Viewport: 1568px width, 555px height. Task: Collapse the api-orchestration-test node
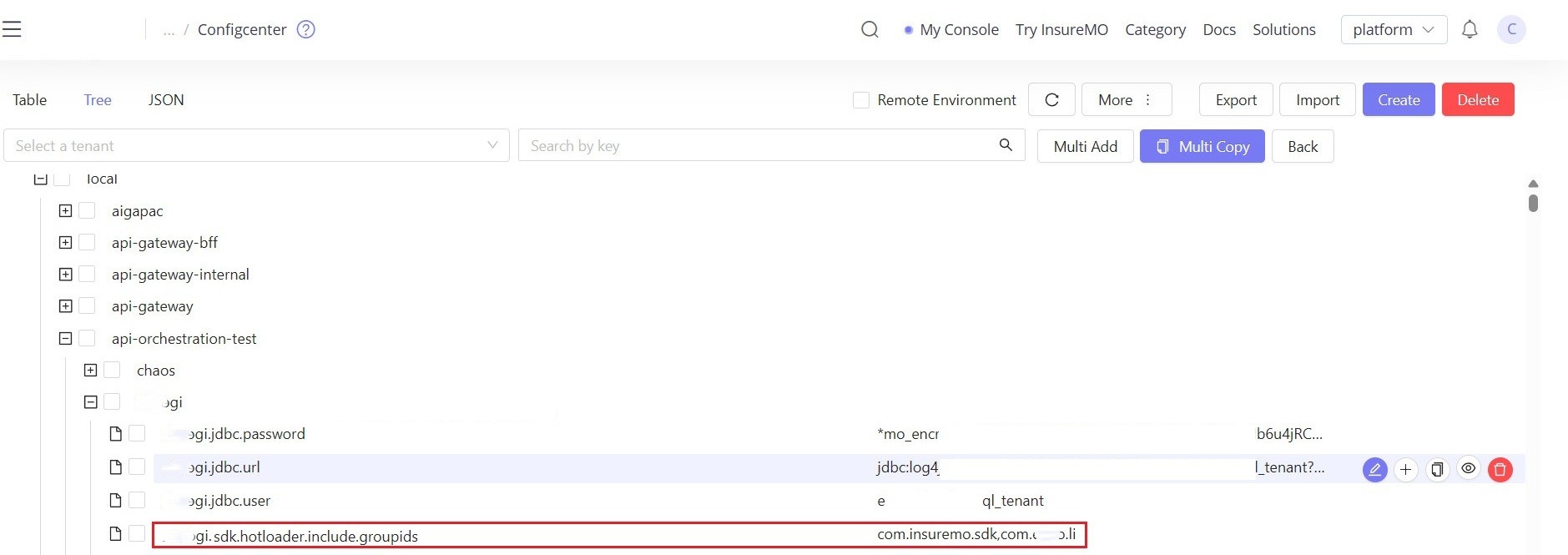pyautogui.click(x=65, y=338)
